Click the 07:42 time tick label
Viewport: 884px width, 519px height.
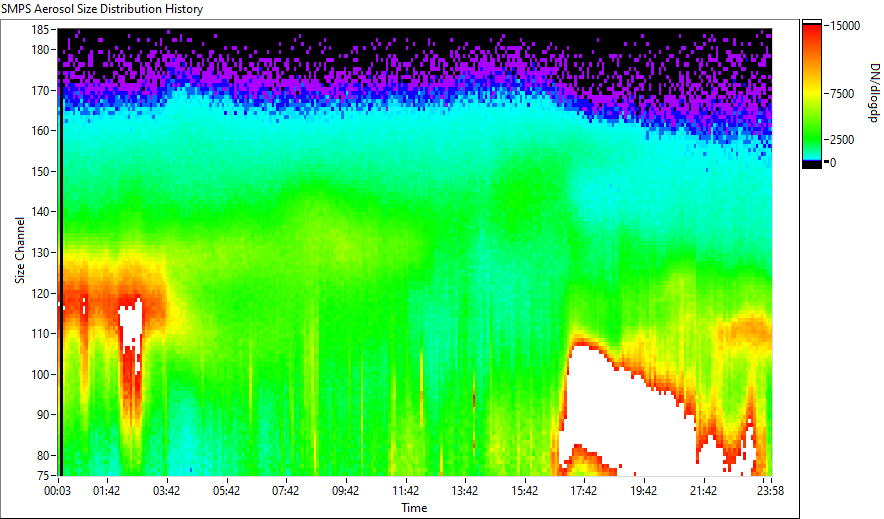click(286, 491)
